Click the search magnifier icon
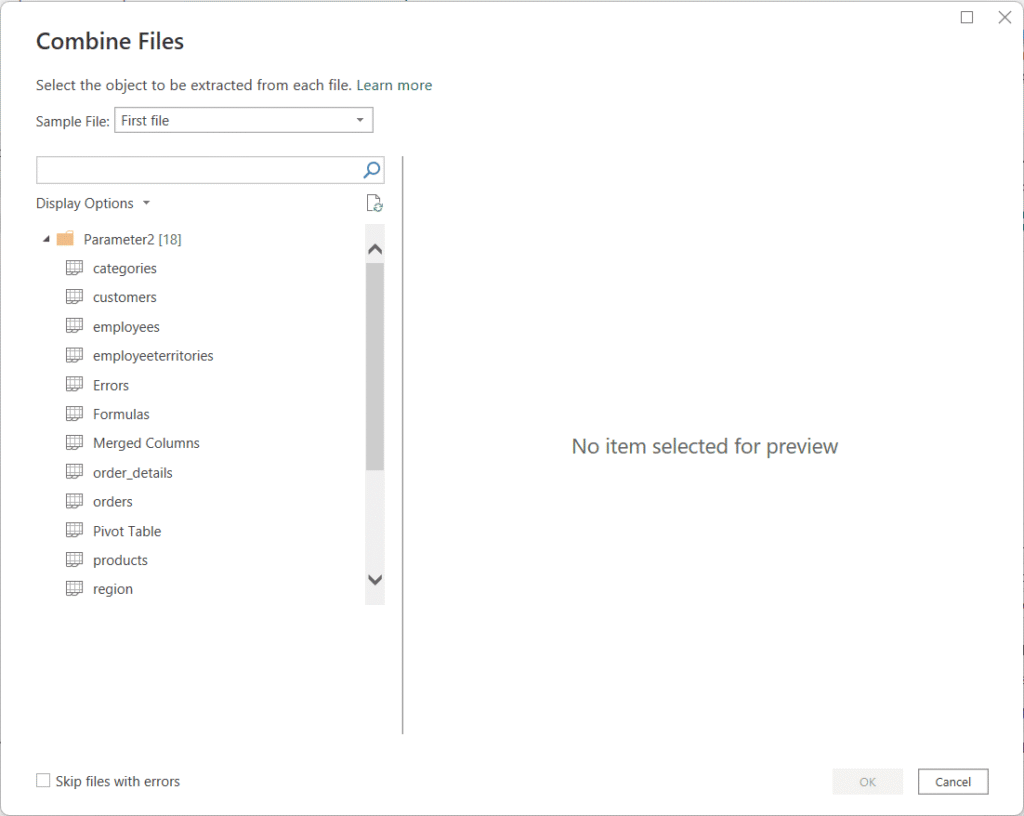Viewport: 1024px width, 816px height. 371,169
